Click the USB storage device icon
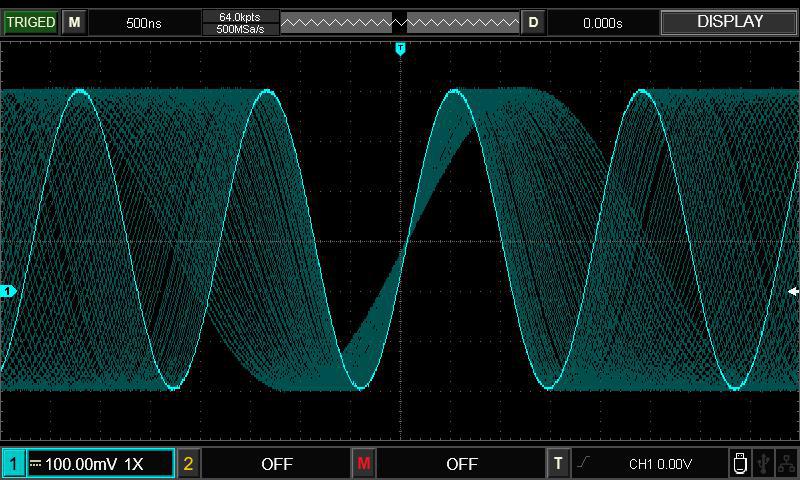 tap(740, 463)
